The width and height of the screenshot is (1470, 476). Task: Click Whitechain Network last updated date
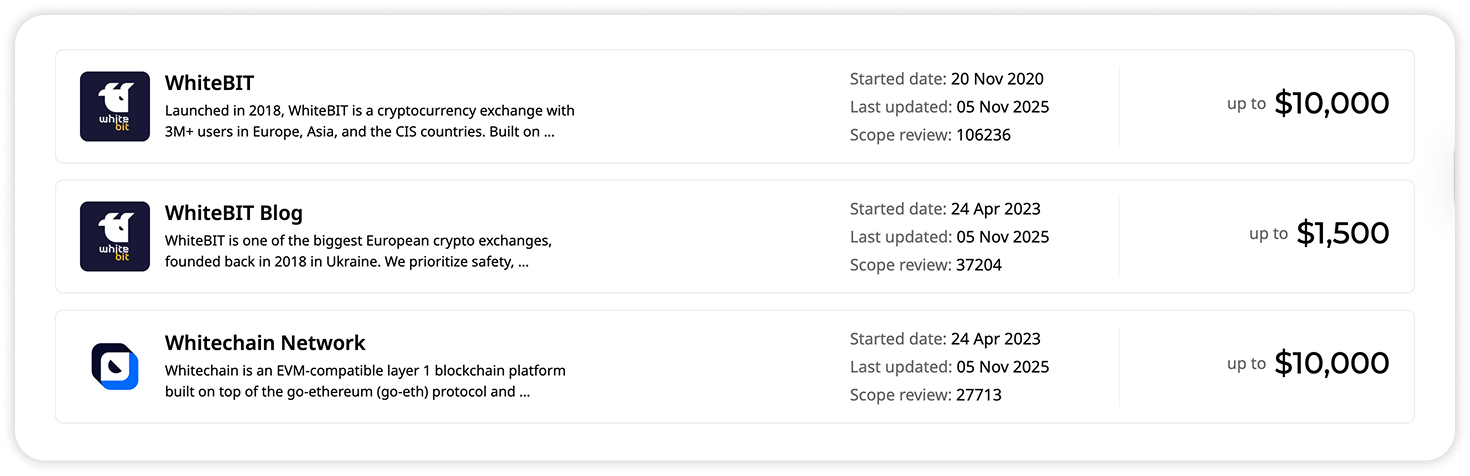(x=1000, y=367)
